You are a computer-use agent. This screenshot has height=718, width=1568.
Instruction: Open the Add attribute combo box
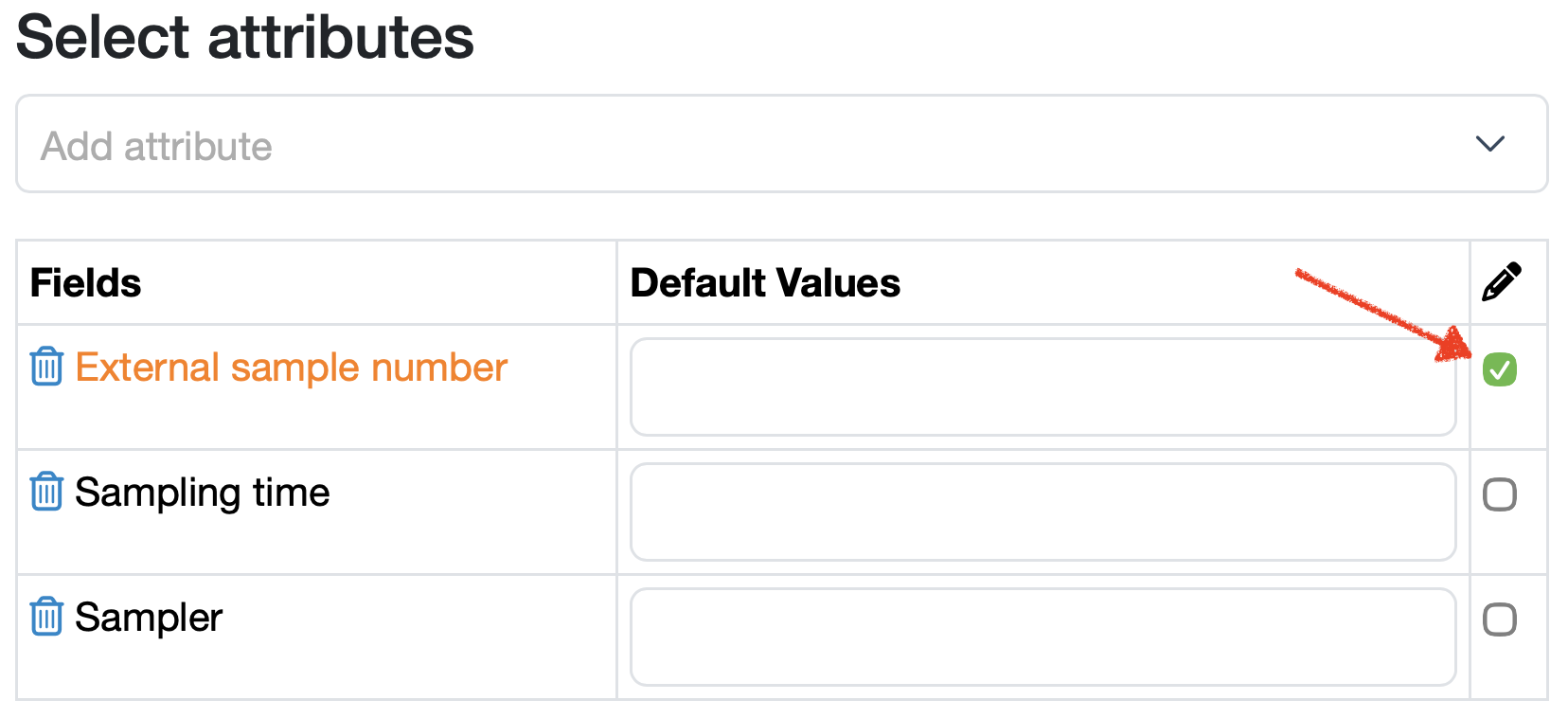click(x=739, y=144)
